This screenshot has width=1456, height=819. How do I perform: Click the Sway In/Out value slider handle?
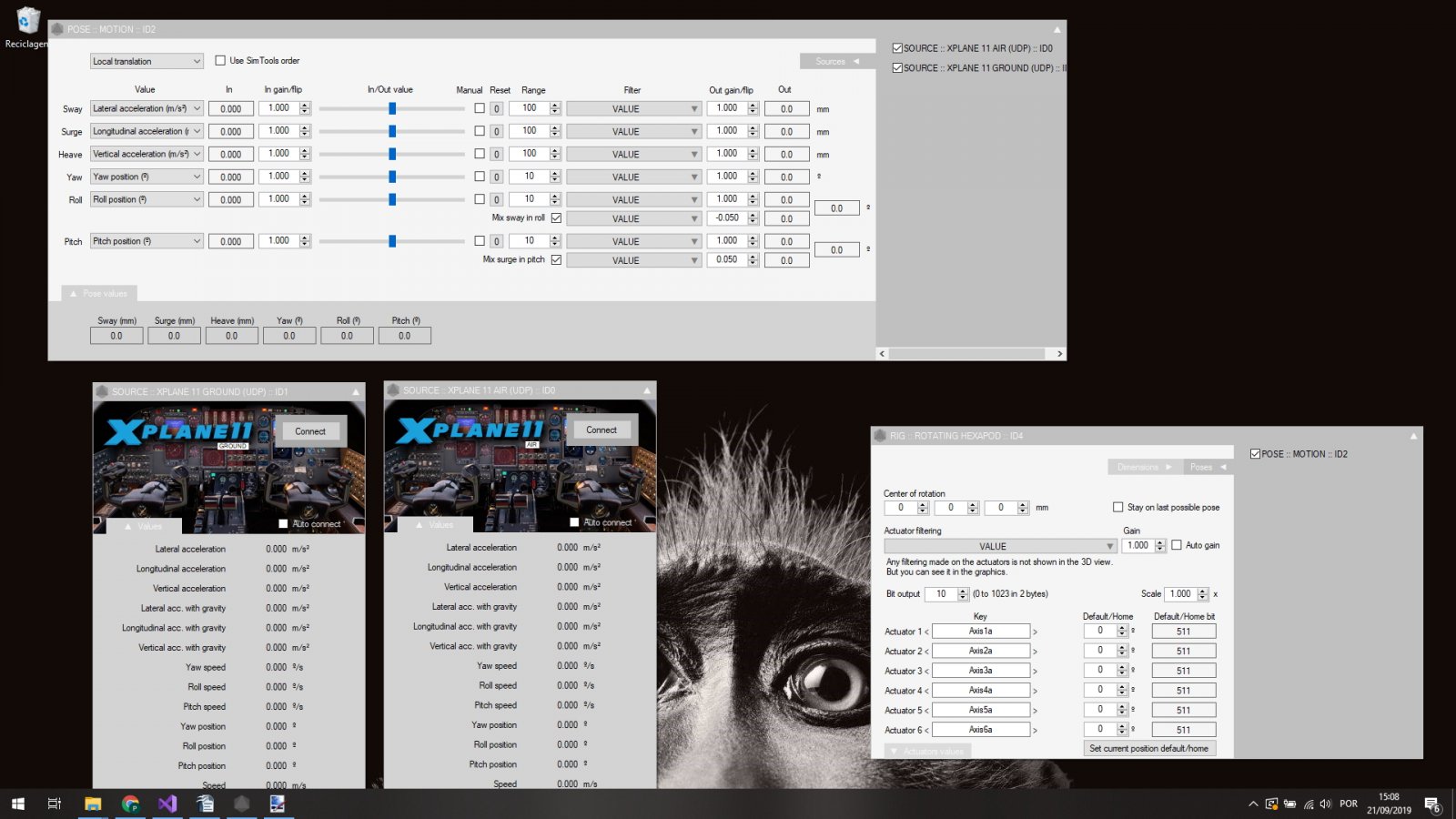pos(392,108)
